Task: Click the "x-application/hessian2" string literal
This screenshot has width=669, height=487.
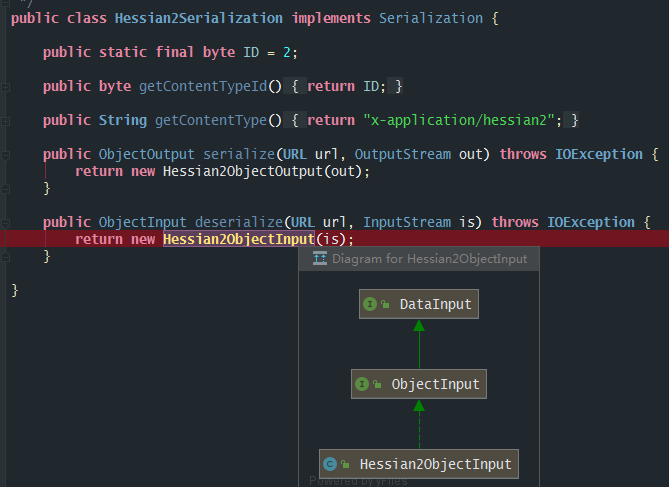Action: tap(460, 121)
